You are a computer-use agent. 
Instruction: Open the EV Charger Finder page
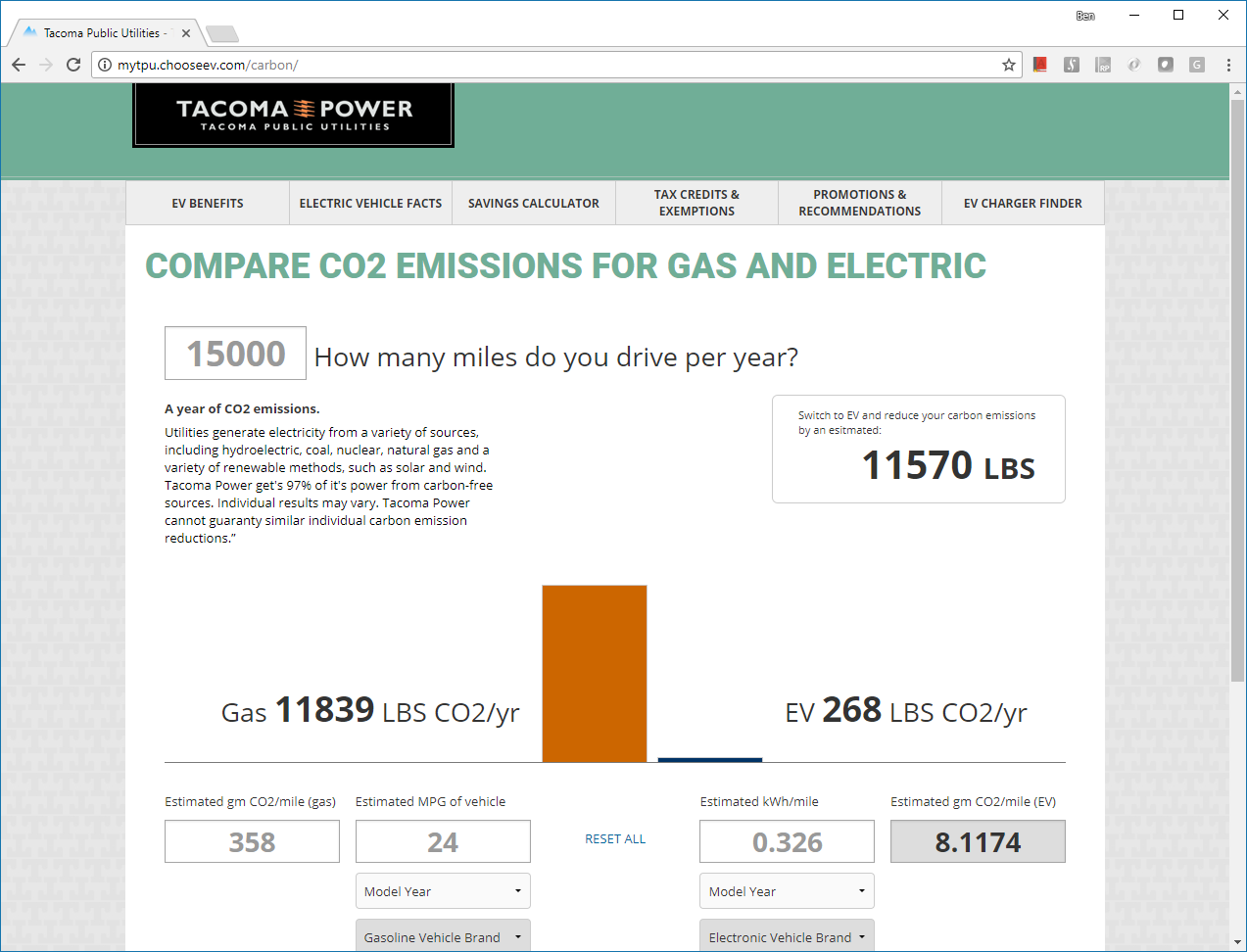tap(1023, 204)
